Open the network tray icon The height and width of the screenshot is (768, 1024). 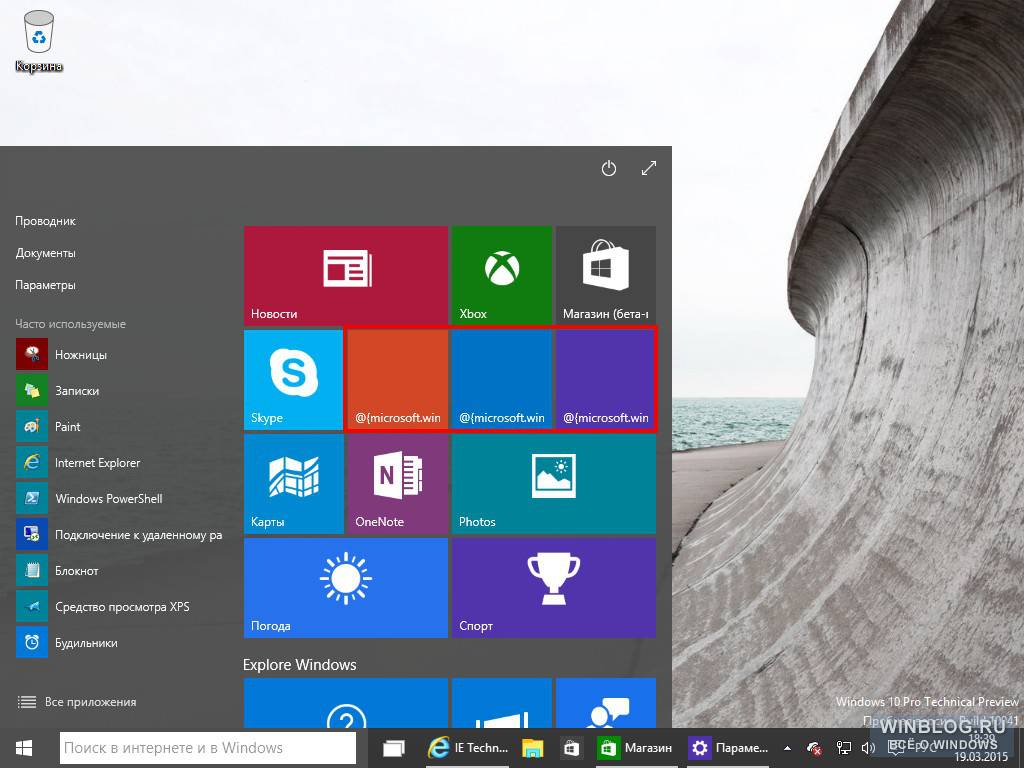(844, 748)
